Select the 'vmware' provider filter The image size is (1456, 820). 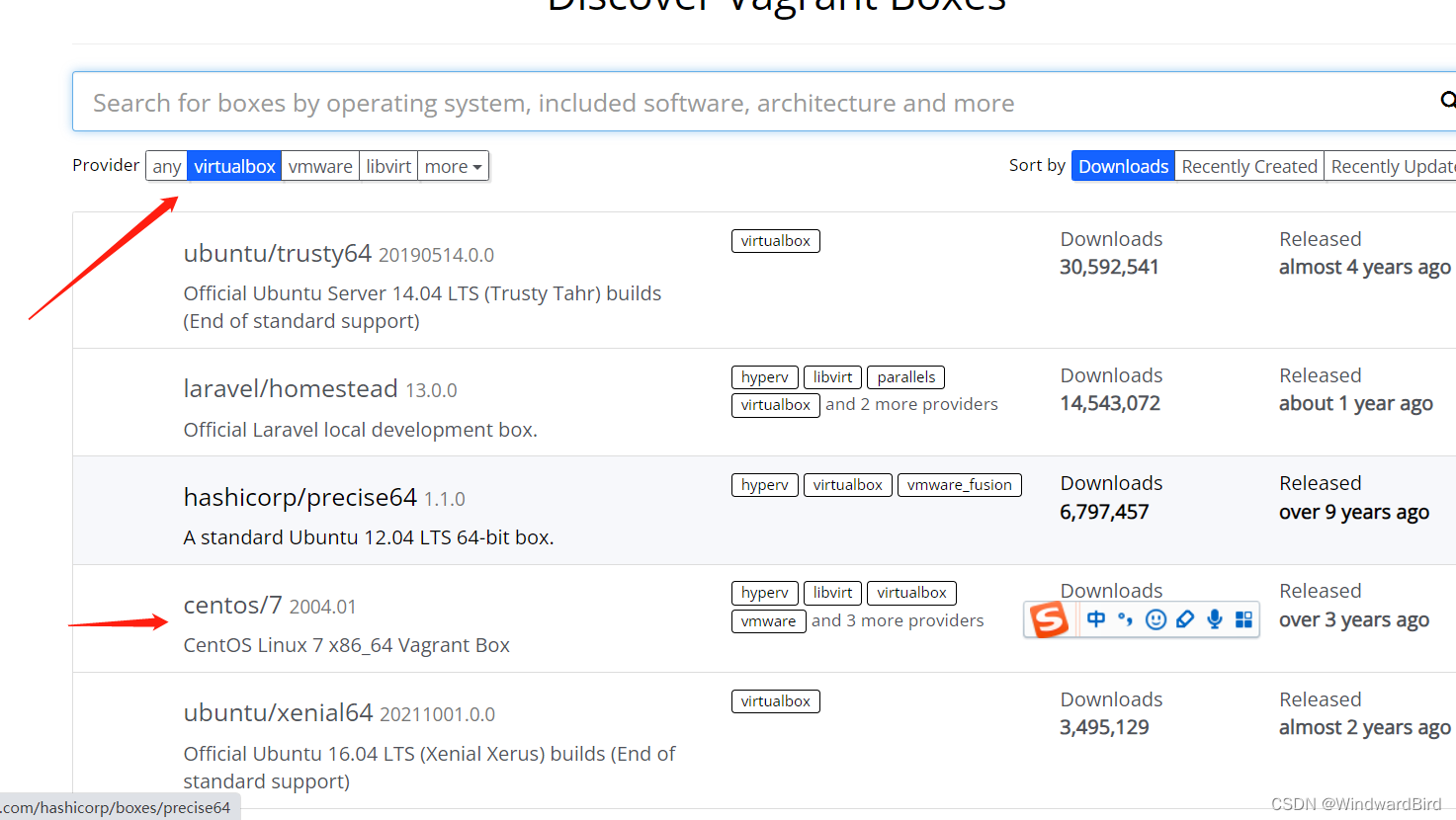(320, 166)
